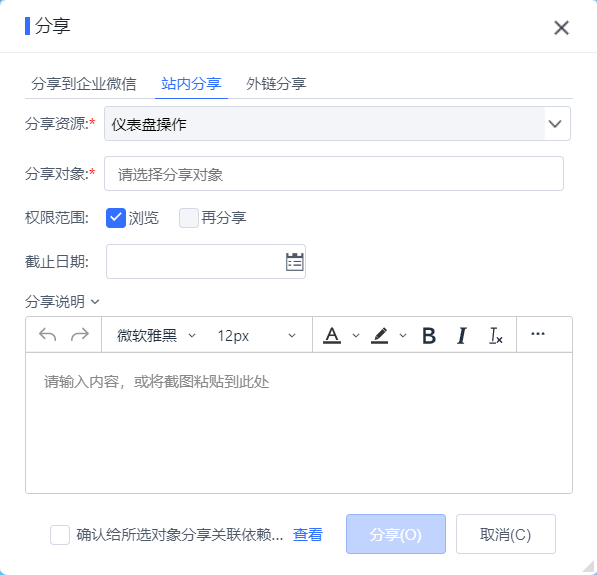This screenshot has width=597, height=575.
Task: Click the undo arrow in editor toolbar
Action: point(48,335)
